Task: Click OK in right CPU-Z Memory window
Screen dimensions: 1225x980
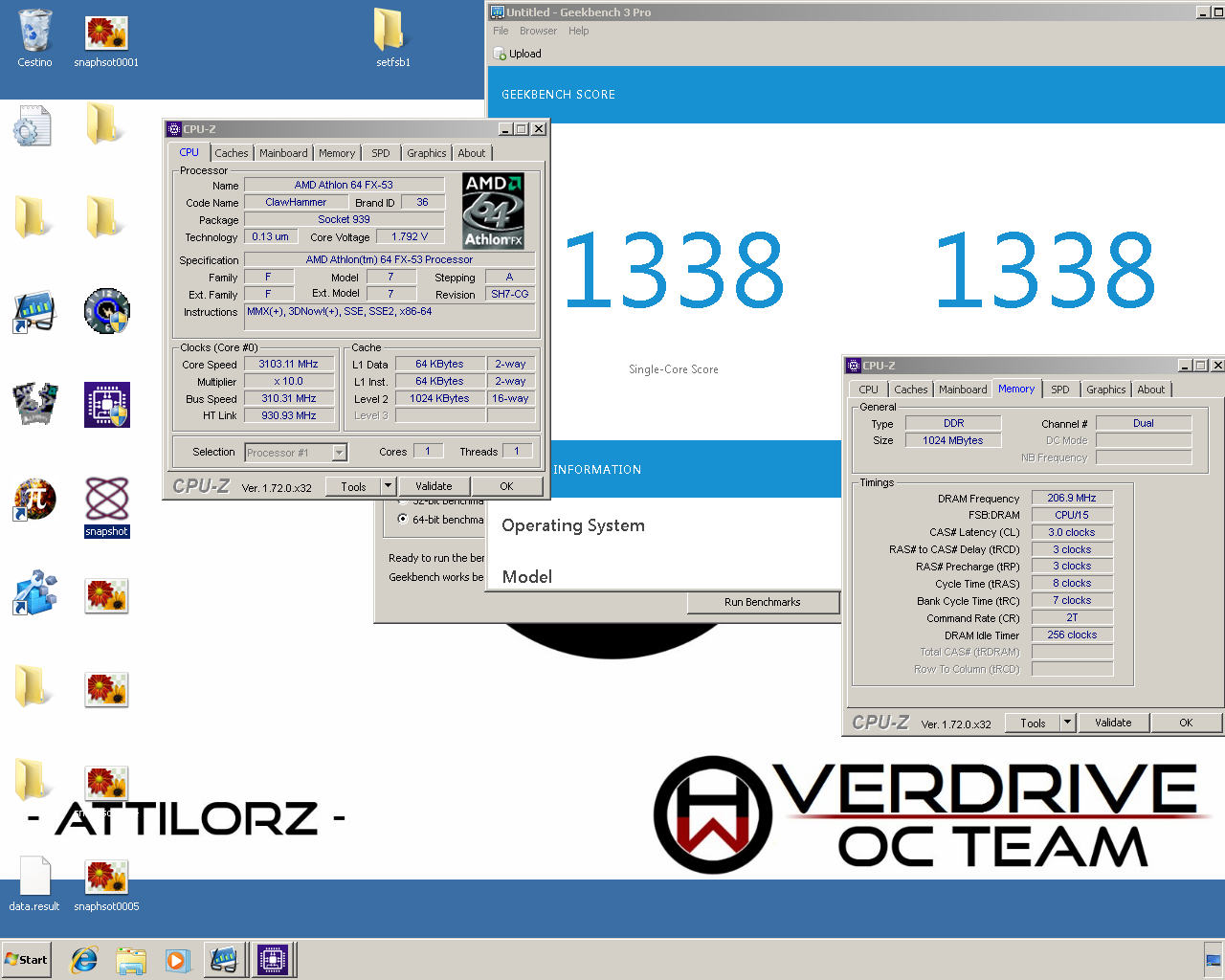Action: 1186,723
